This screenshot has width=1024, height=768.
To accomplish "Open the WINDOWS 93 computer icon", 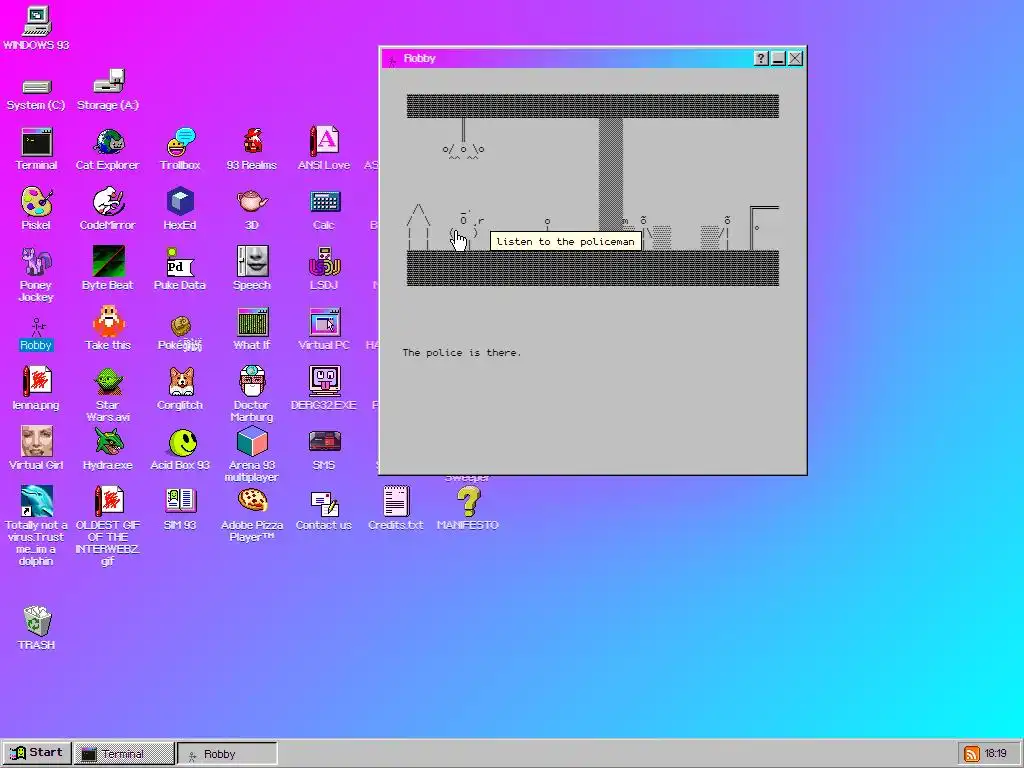I will pyautogui.click(x=36, y=28).
